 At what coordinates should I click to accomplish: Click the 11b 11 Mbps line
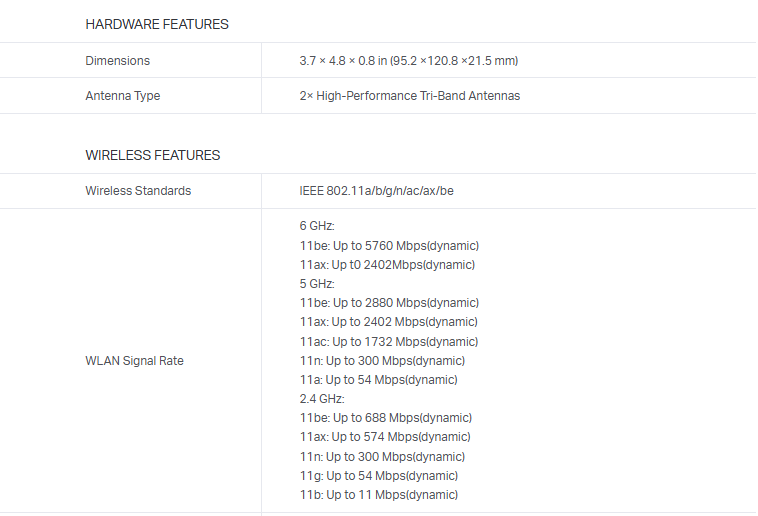(378, 495)
